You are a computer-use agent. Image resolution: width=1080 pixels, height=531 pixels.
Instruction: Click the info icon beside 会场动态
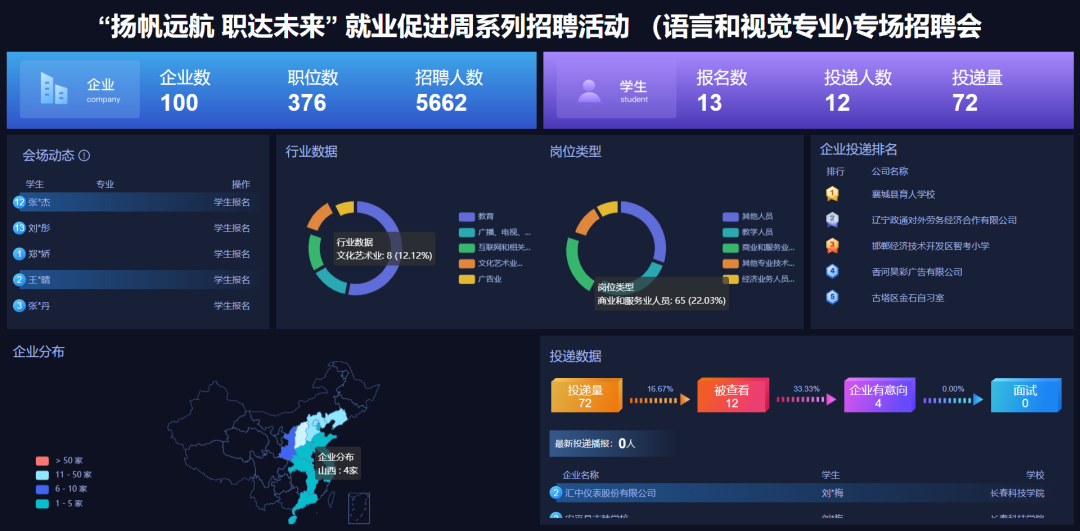tap(85, 156)
